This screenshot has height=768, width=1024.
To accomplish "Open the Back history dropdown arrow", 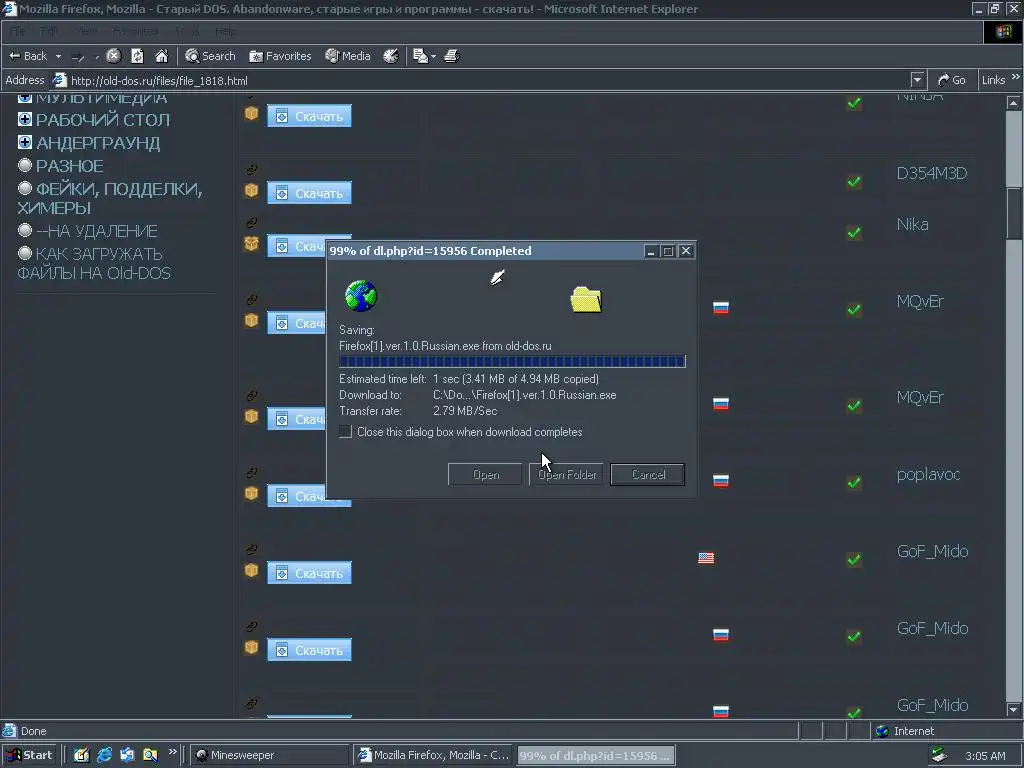I will [x=58, y=57].
